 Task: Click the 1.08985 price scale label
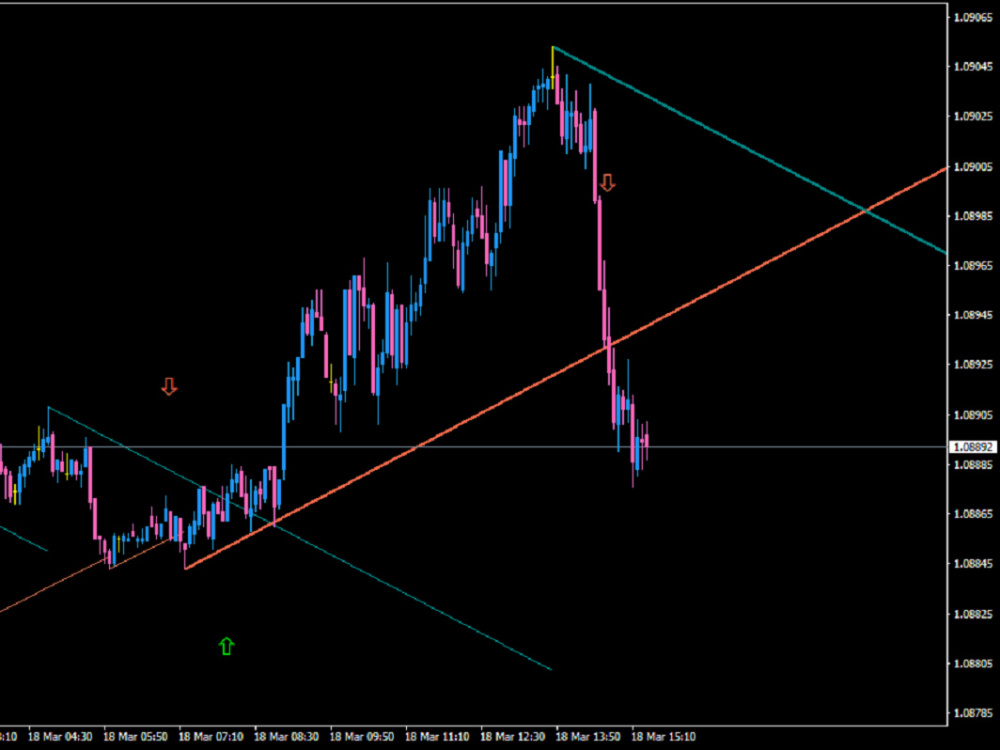pos(973,216)
